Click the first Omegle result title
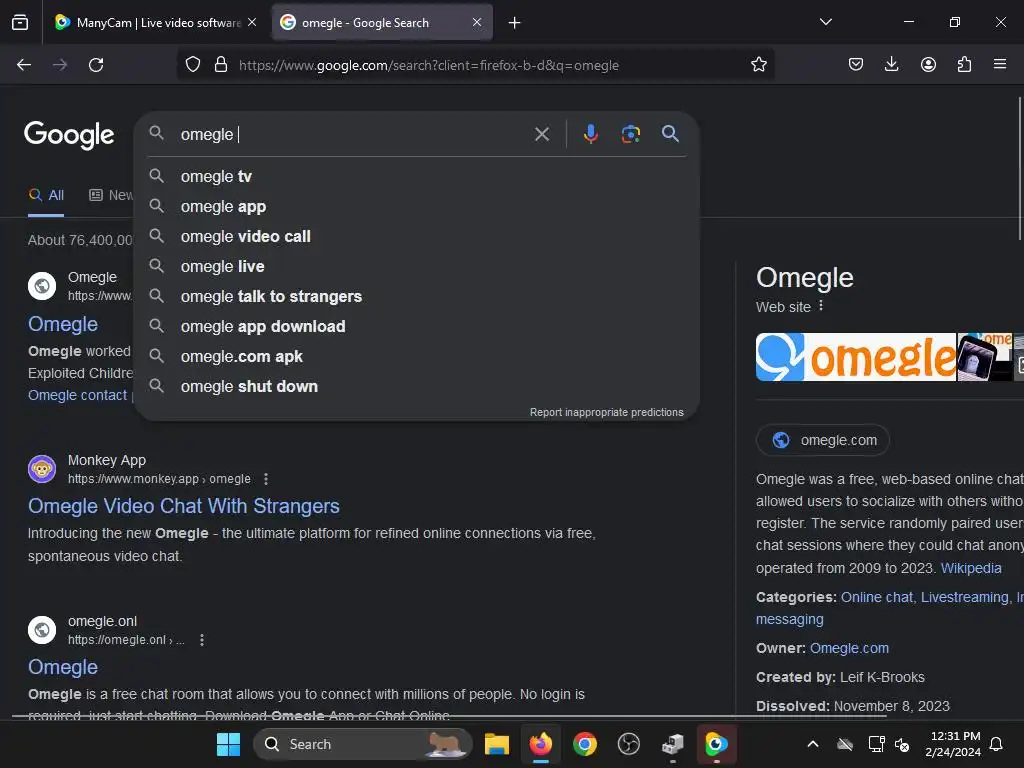This screenshot has width=1024, height=768. tap(63, 324)
